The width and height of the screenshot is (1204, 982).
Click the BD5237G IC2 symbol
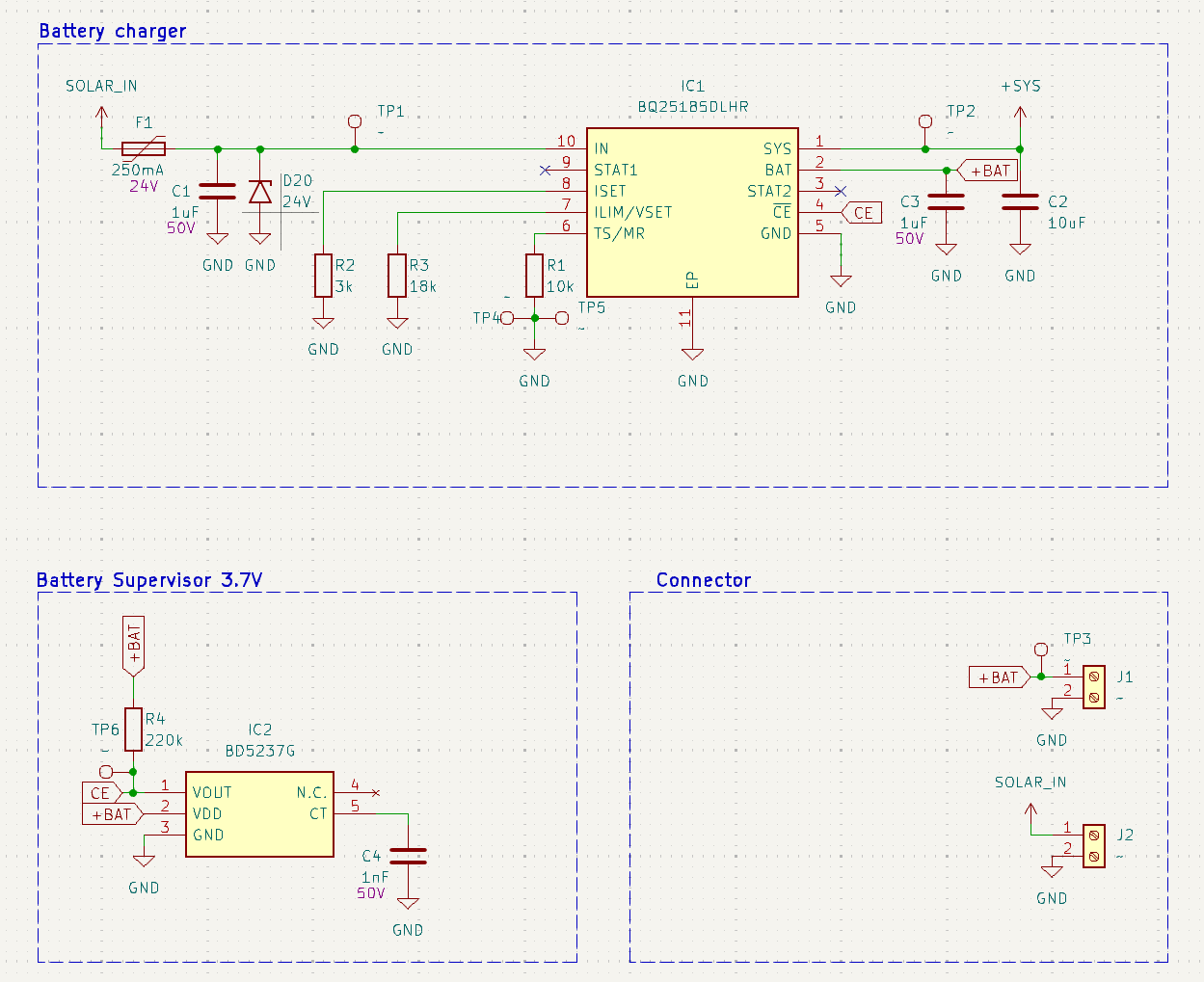pos(259,814)
